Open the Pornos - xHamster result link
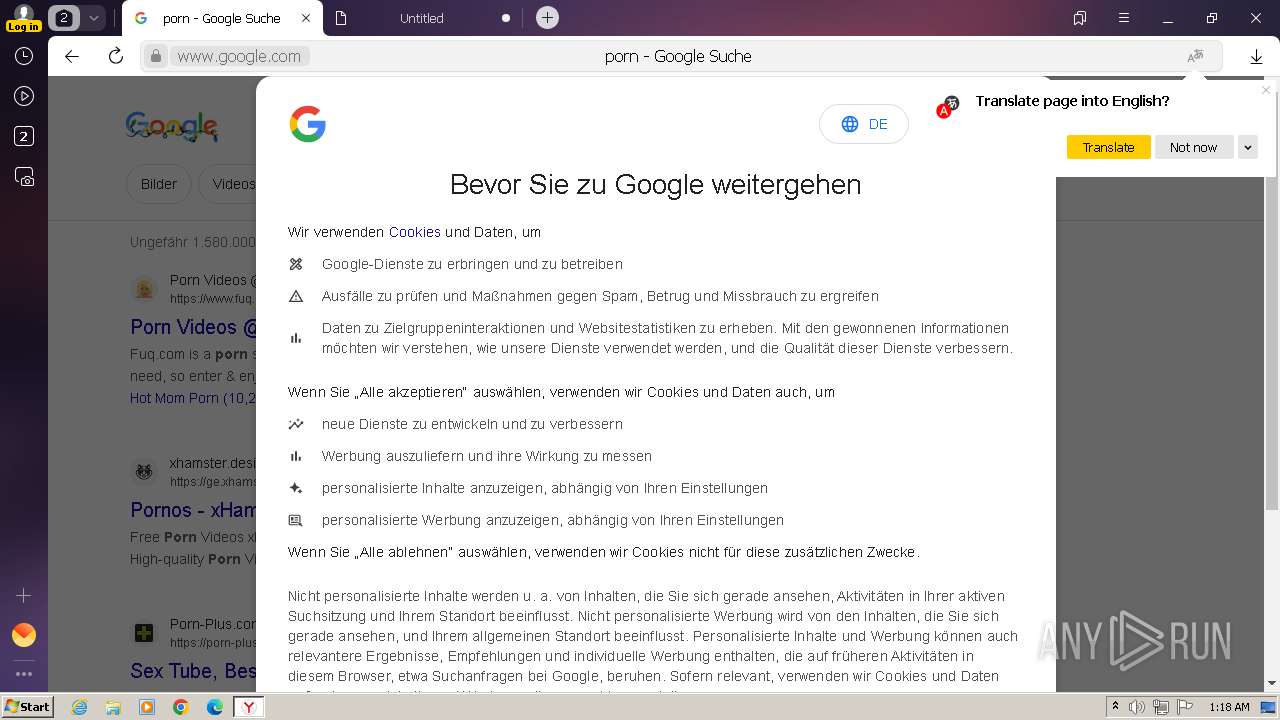 (x=193, y=510)
